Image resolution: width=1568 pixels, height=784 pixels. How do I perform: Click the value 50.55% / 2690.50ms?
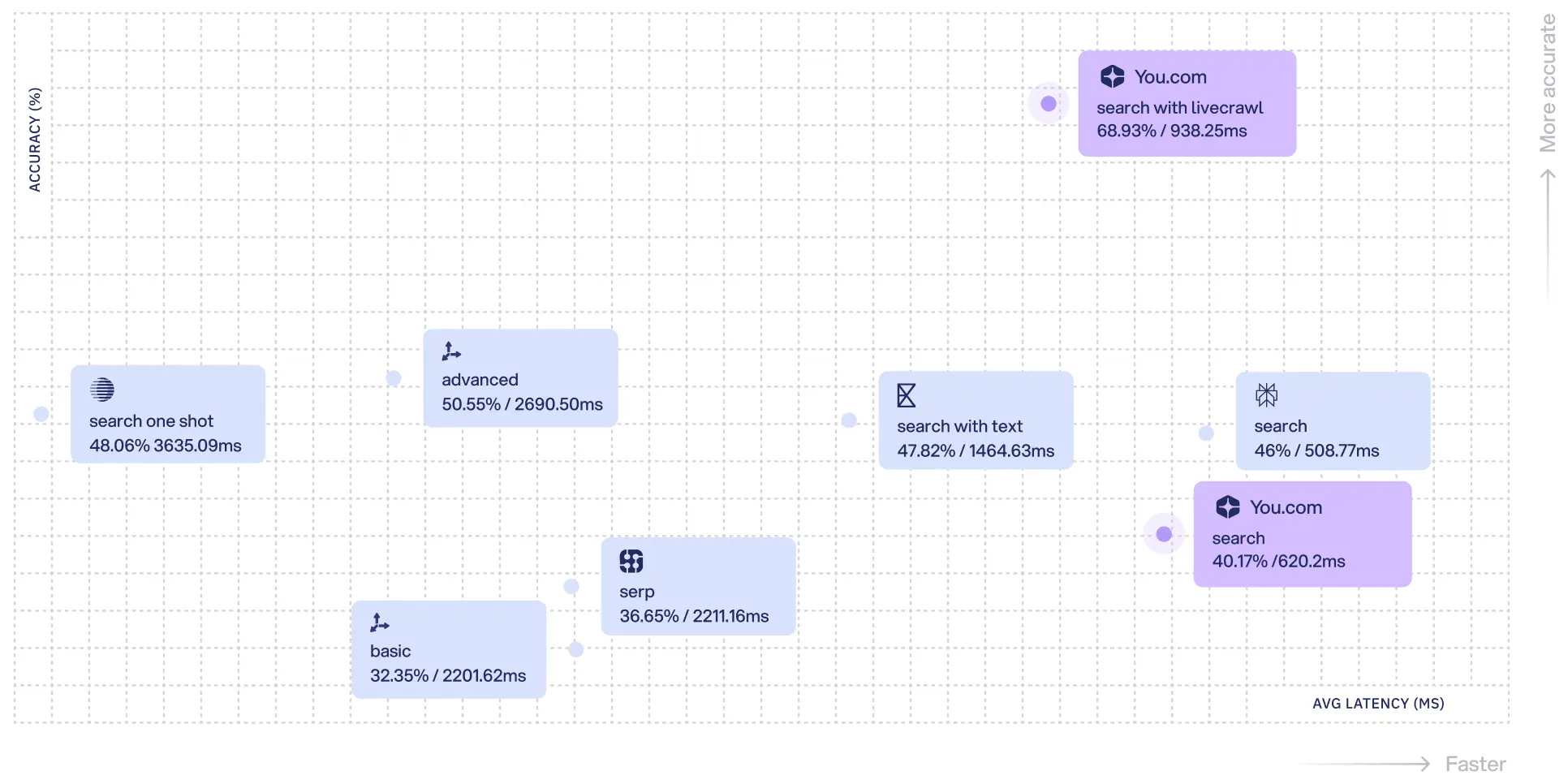pos(522,404)
